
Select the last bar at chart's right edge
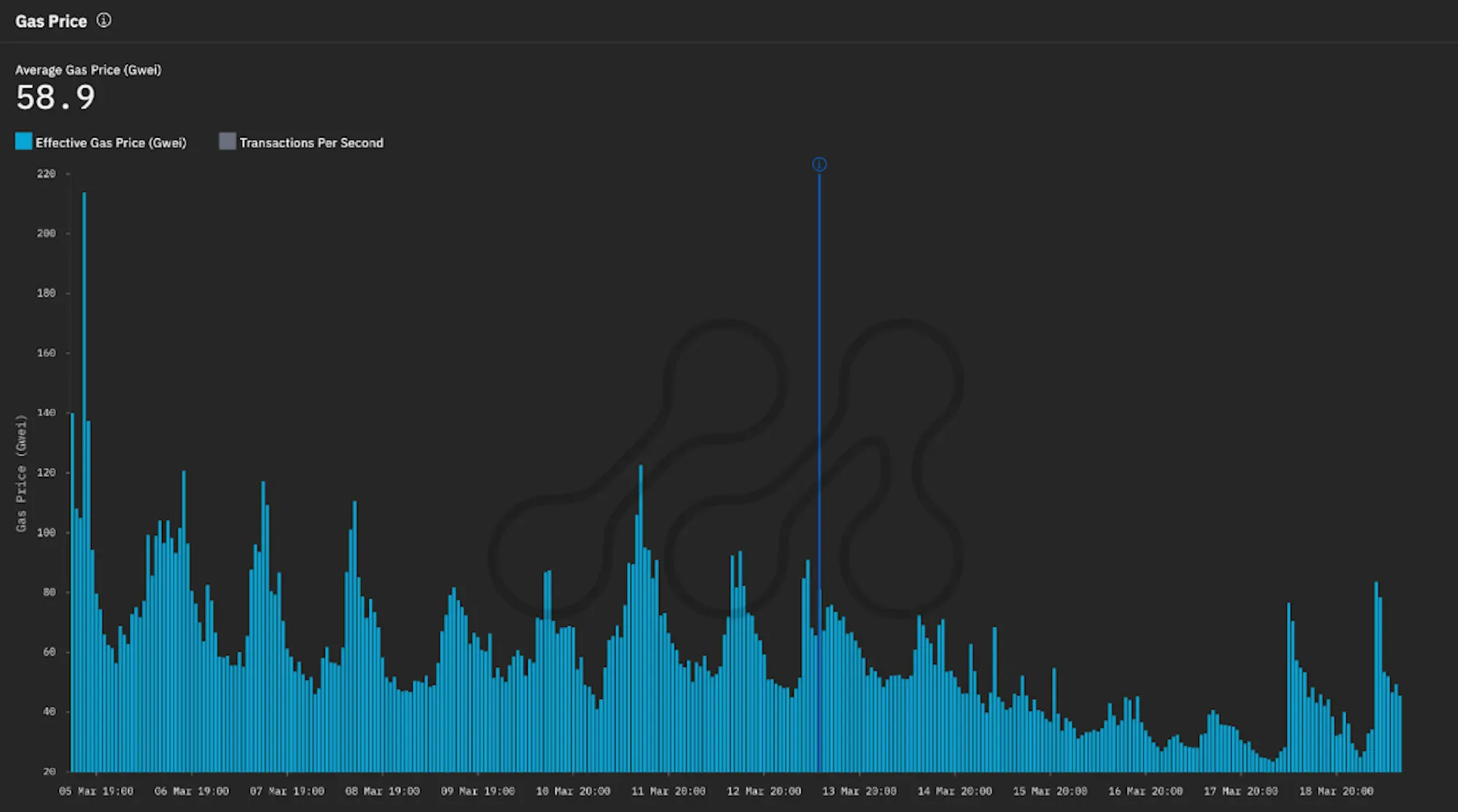[1400, 733]
